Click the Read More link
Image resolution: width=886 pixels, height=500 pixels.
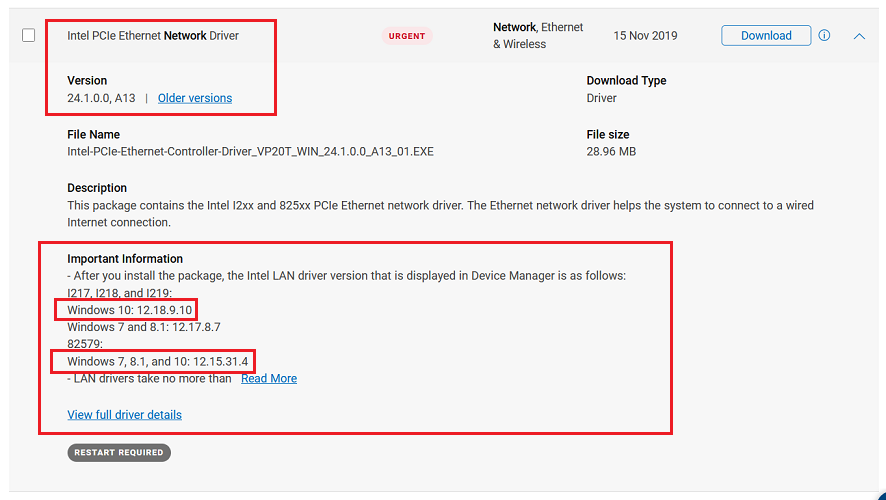[x=269, y=379]
